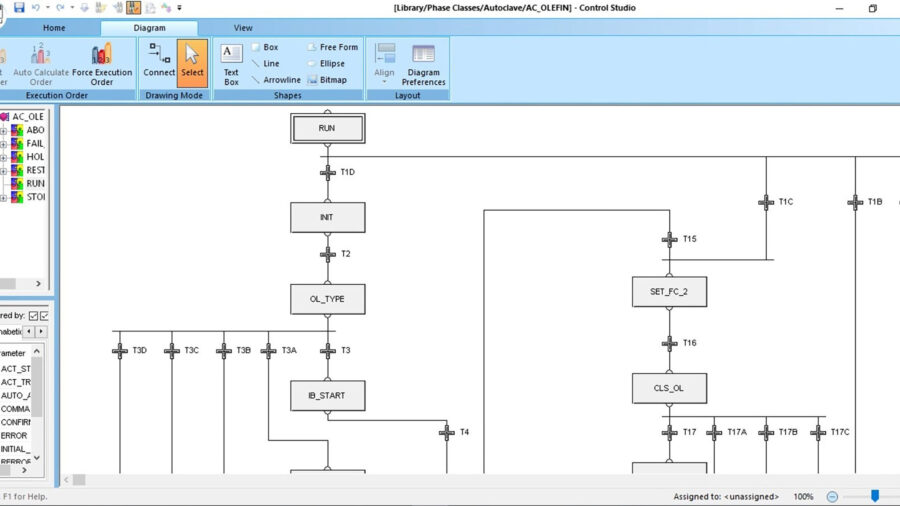The image size is (900, 506).
Task: Insert a Text Box shape
Action: (231, 64)
